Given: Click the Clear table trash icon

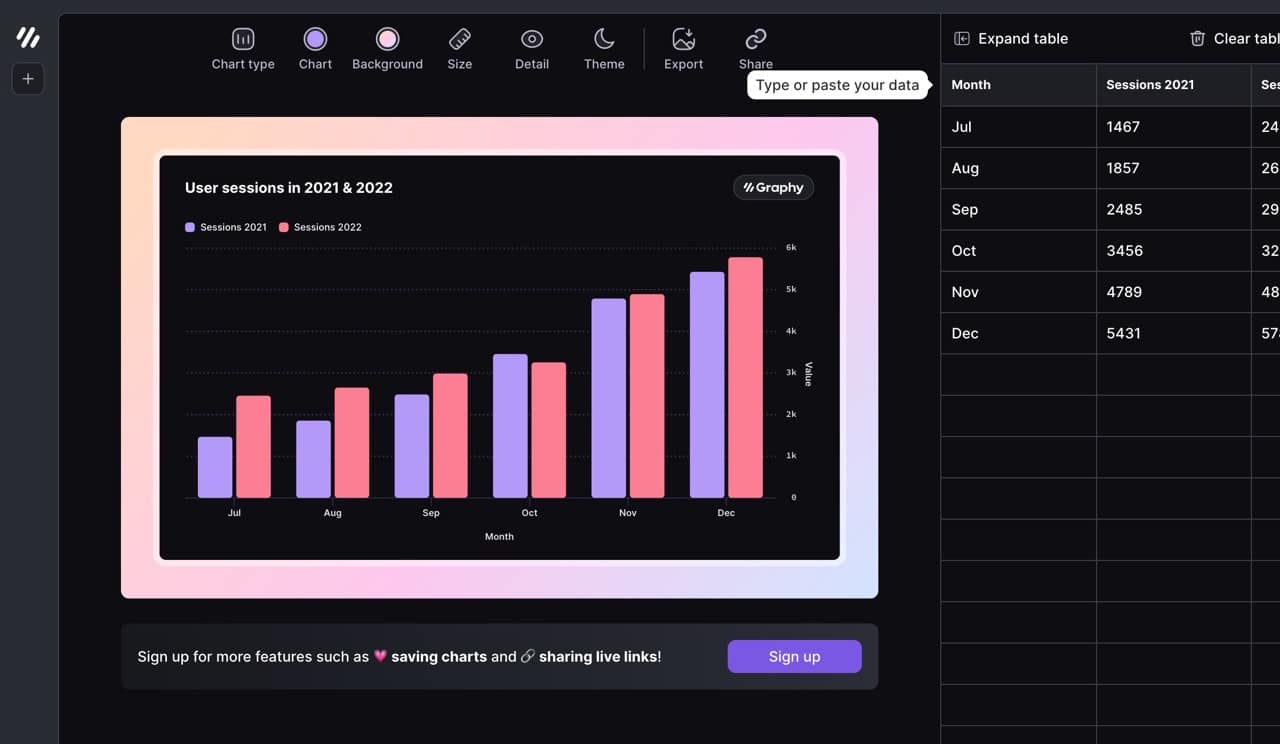Looking at the screenshot, I should pyautogui.click(x=1197, y=39).
